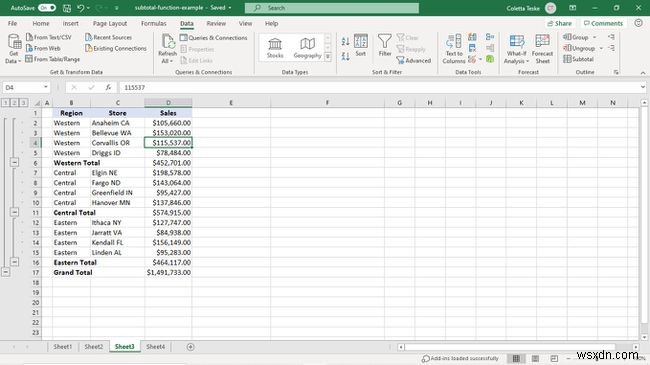
Task: Save the workbook from title bar
Action: pos(67,8)
